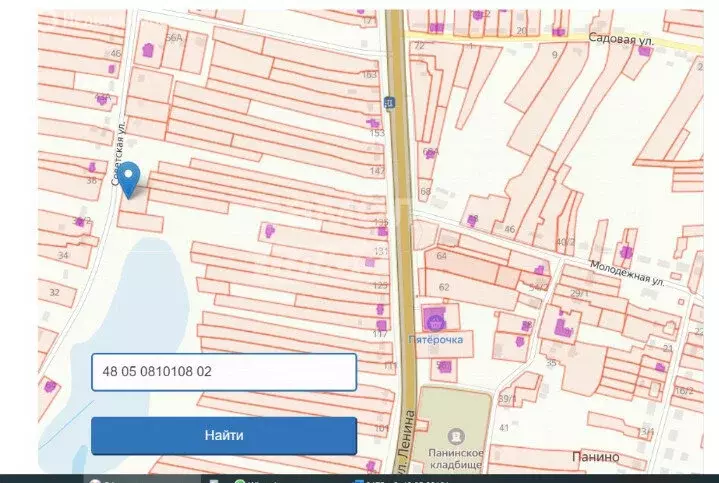The height and width of the screenshot is (483, 719).
Task: Focus the cadastral number input field
Action: (x=223, y=372)
